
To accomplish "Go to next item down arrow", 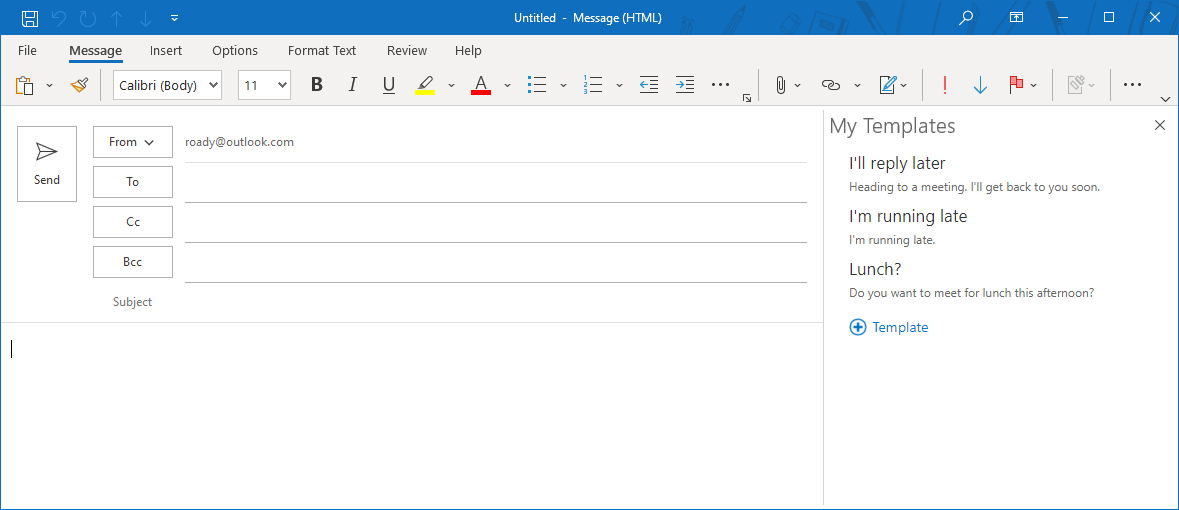I will tap(146, 18).
